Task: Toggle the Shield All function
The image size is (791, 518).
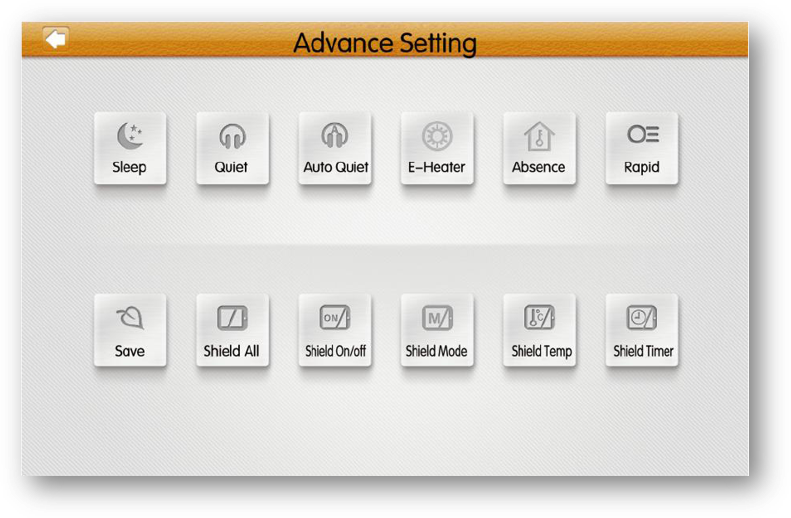Action: [x=233, y=330]
